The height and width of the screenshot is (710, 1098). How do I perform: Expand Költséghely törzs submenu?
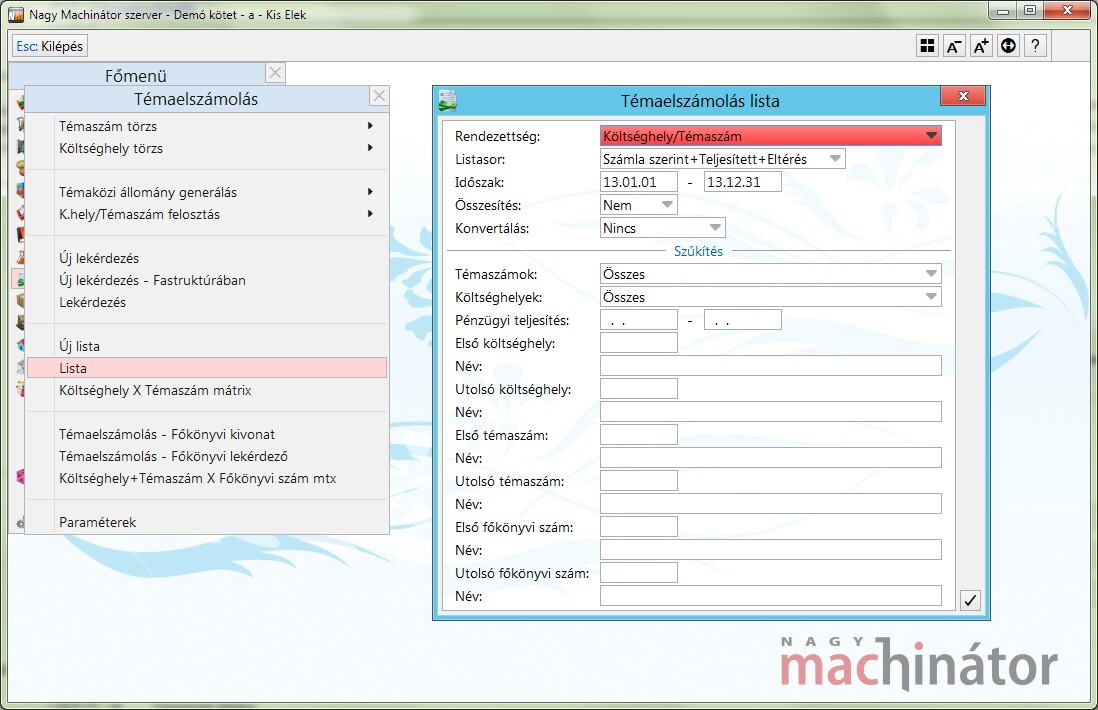(207, 148)
